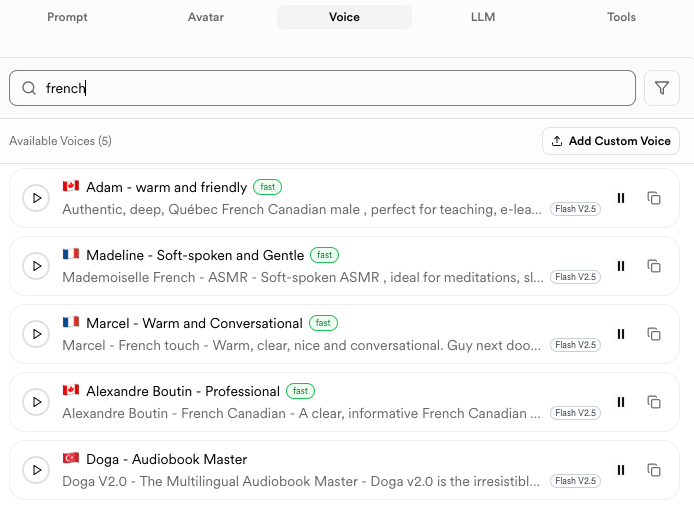The image size is (694, 511).
Task: Open the Avatar tab
Action: coord(206,17)
